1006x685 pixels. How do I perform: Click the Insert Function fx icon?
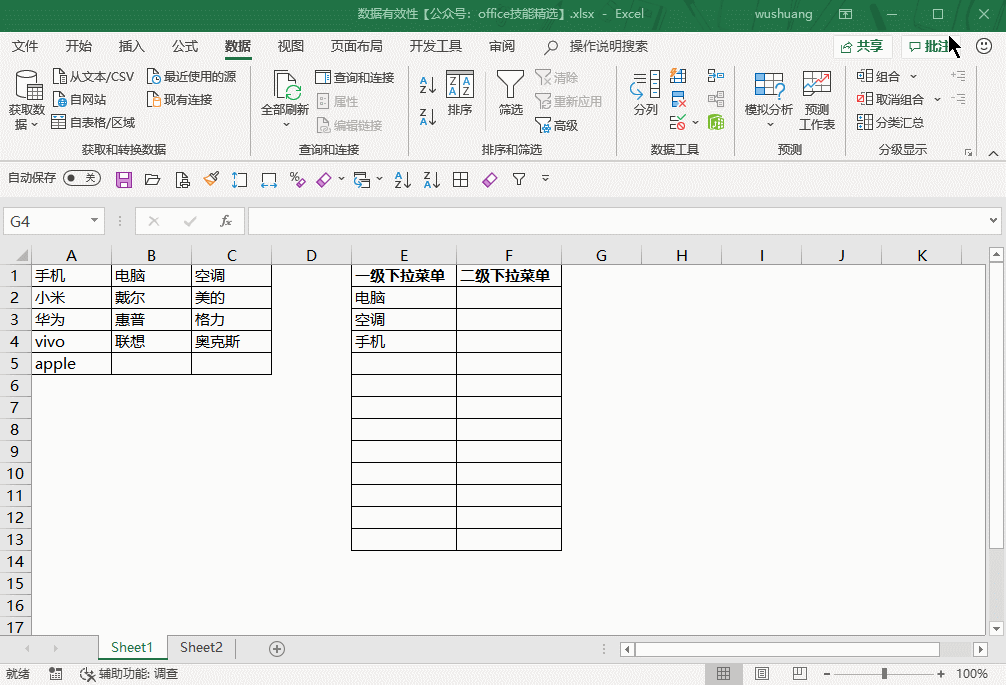click(226, 221)
